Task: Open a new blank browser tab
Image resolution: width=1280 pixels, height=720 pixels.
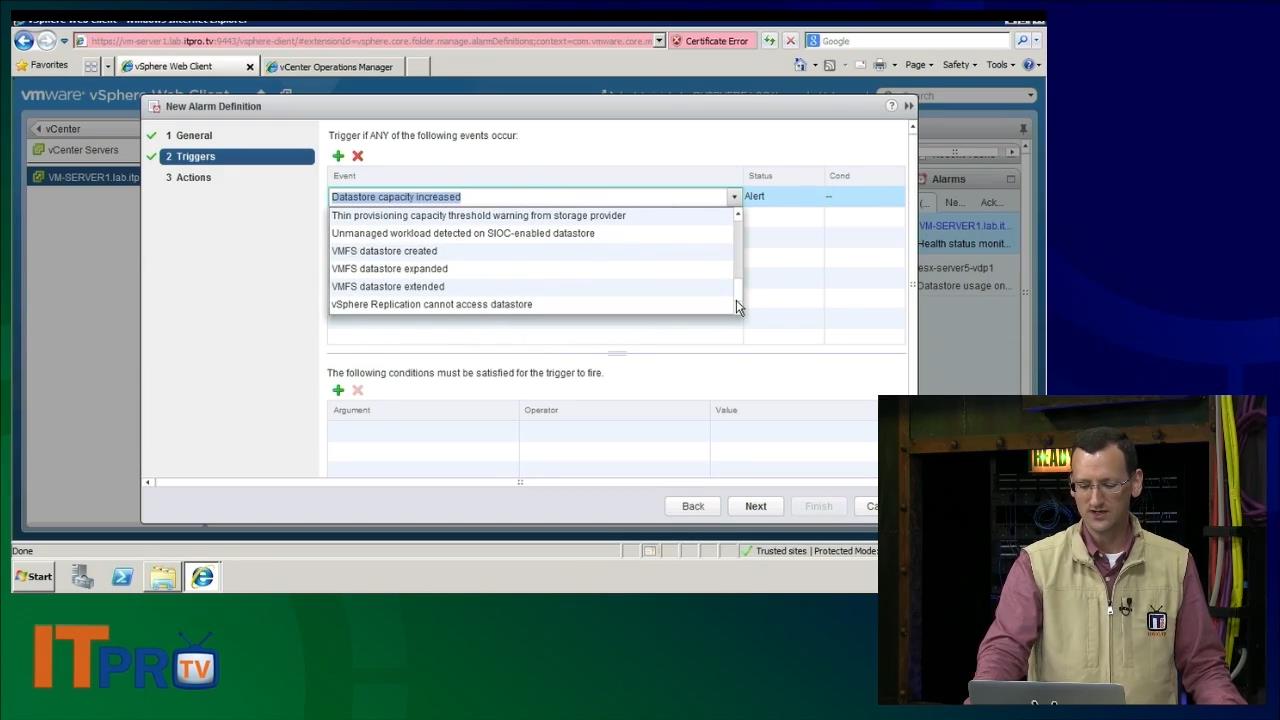Action: (417, 67)
